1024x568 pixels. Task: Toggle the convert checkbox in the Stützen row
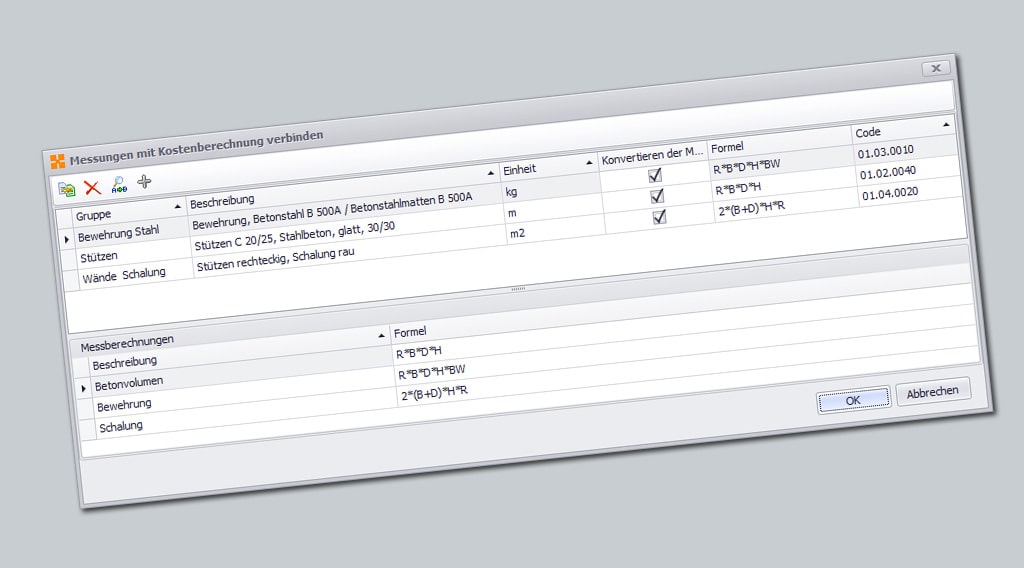pyautogui.click(x=657, y=196)
